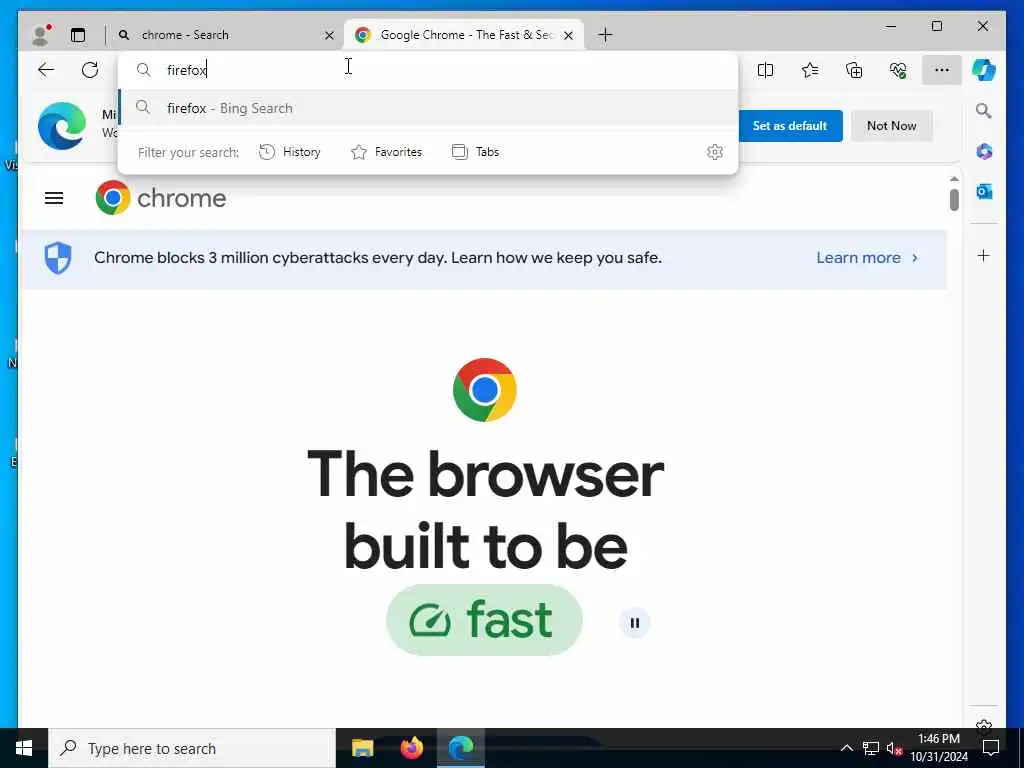The width and height of the screenshot is (1024, 768).
Task: Click the blue shield security icon
Action: point(57,258)
